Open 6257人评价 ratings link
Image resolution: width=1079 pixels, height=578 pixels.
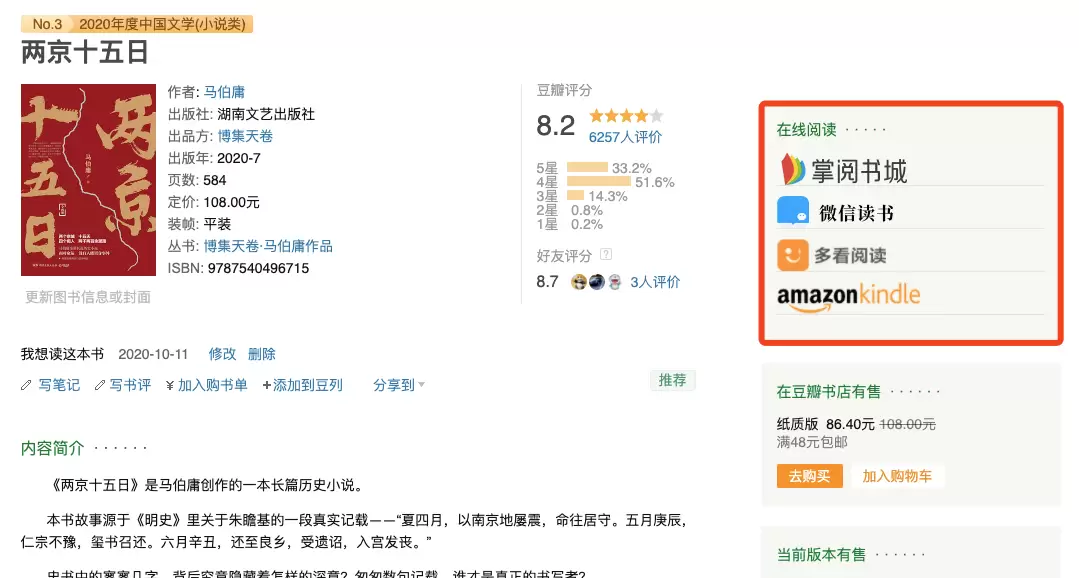coord(625,137)
